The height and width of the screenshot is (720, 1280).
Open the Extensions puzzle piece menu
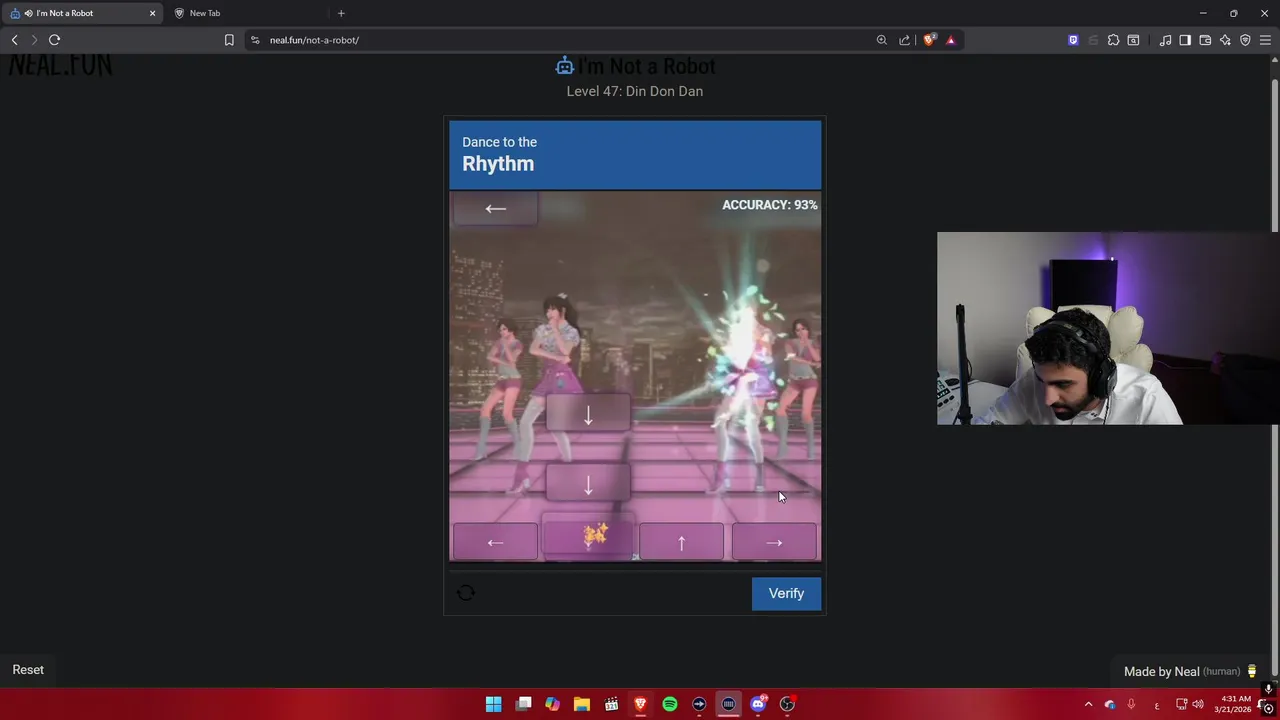coord(1113,40)
